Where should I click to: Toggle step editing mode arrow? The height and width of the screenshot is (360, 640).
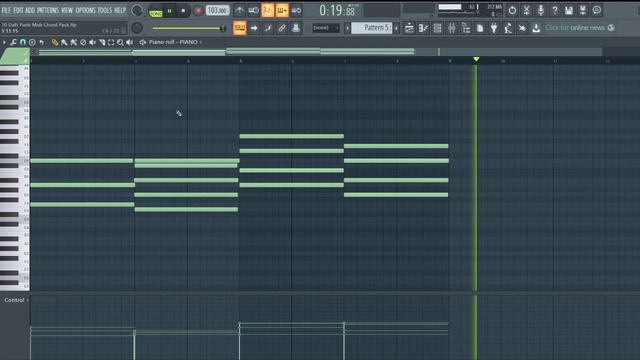click(x=254, y=28)
